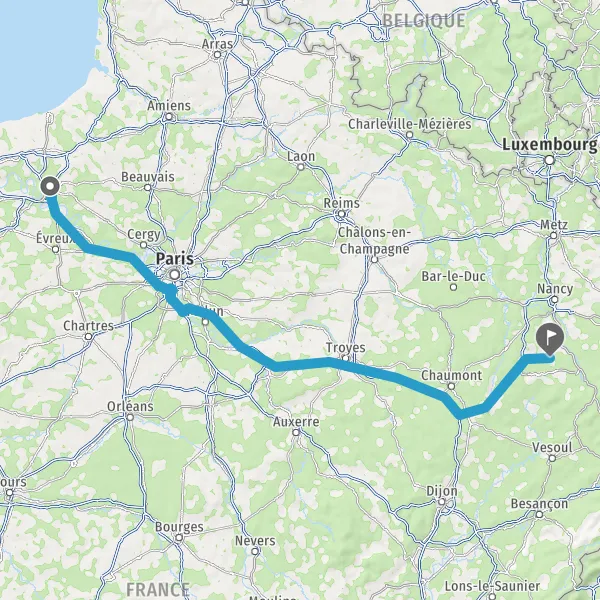This screenshot has width=600, height=600.
Task: Click the Vesoul city dot
Action: pyautogui.click(x=552, y=458)
